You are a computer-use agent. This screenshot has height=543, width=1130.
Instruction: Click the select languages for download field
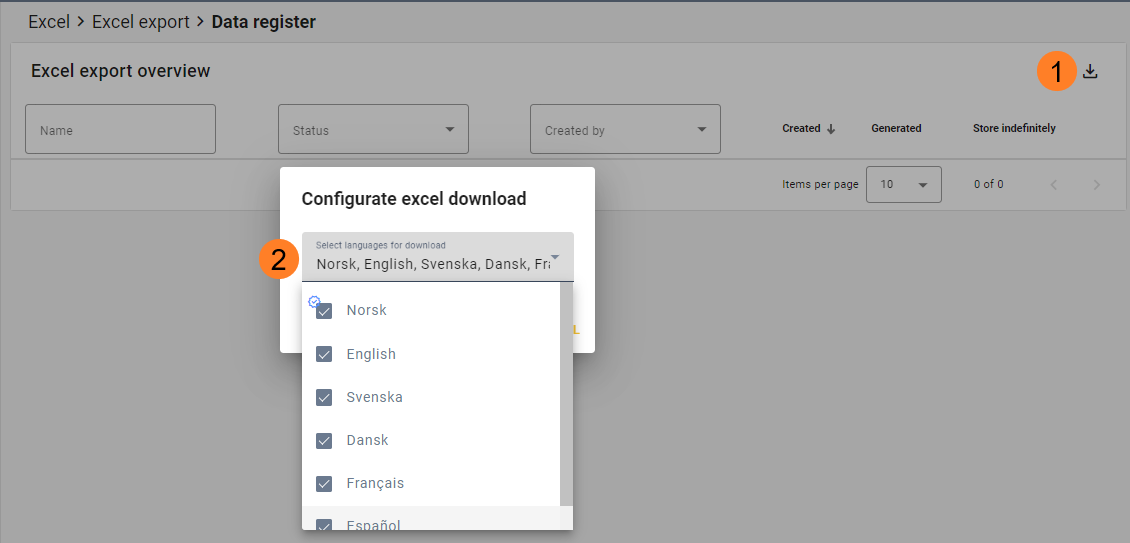coord(430,257)
